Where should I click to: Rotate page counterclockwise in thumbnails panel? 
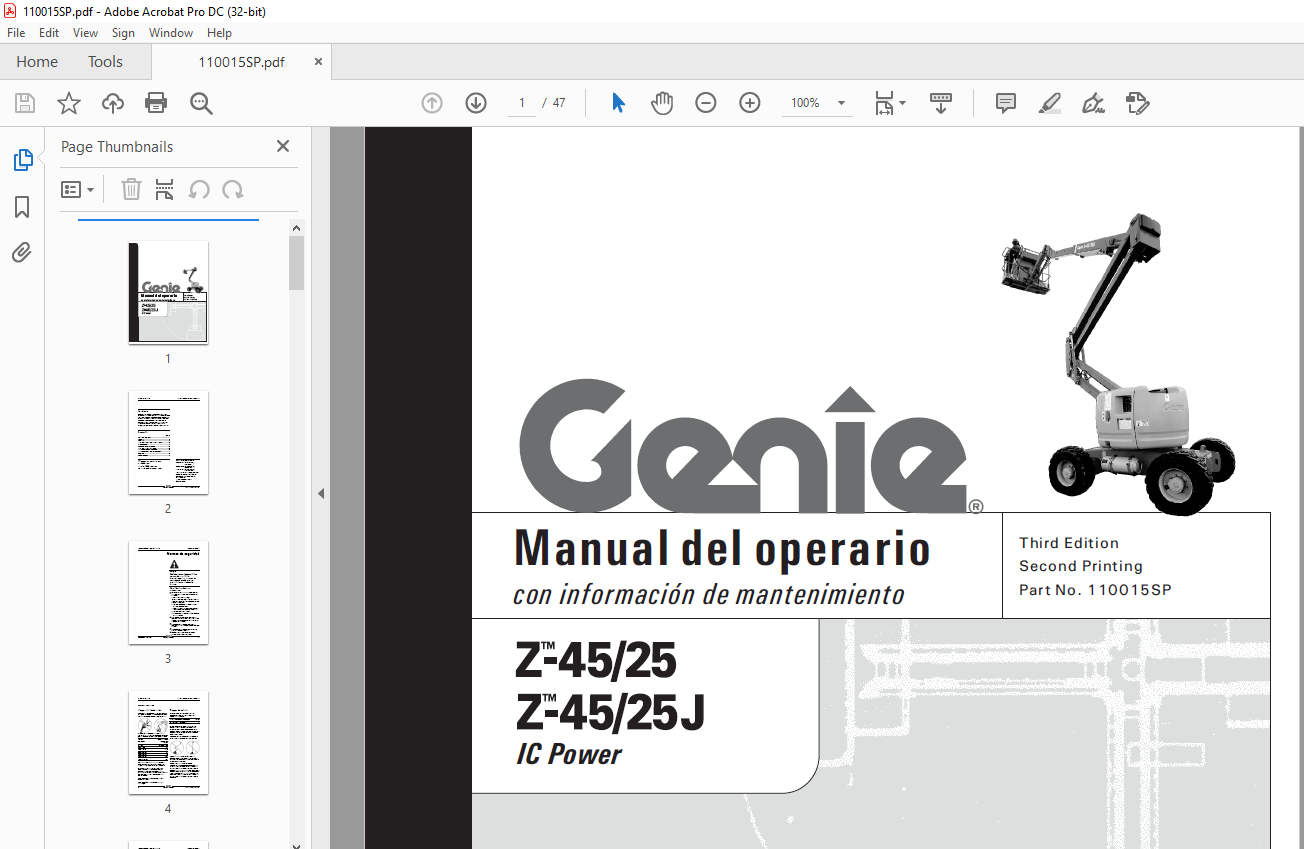pos(199,189)
